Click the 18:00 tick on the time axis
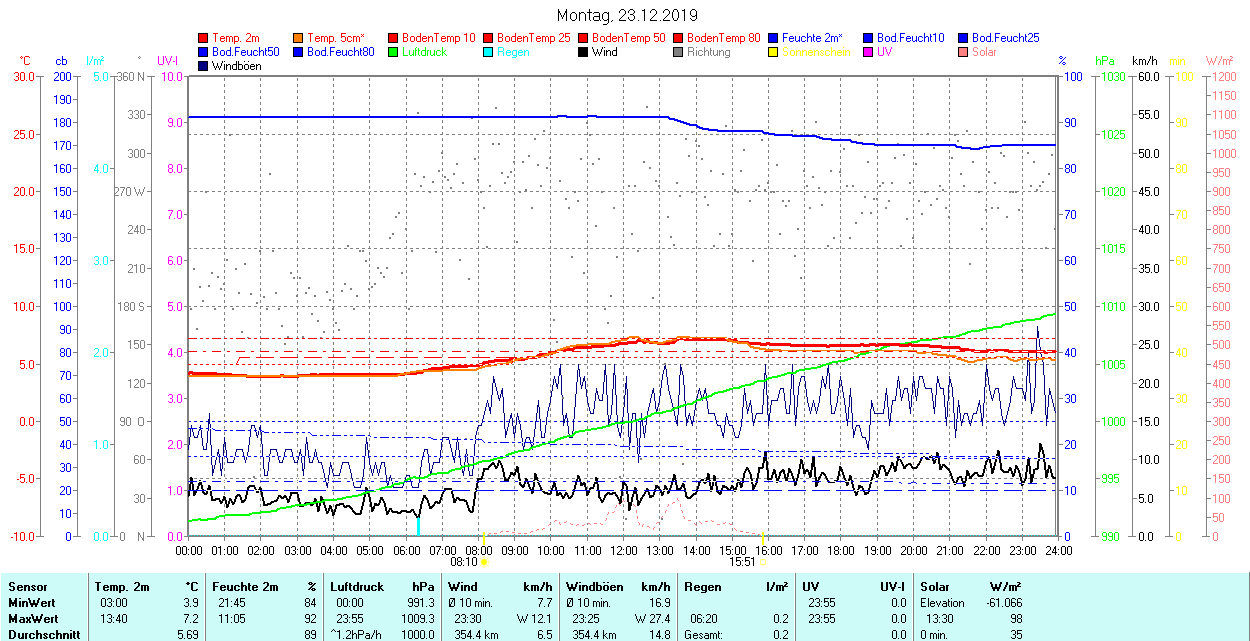The height and width of the screenshot is (641, 1250). [x=841, y=550]
